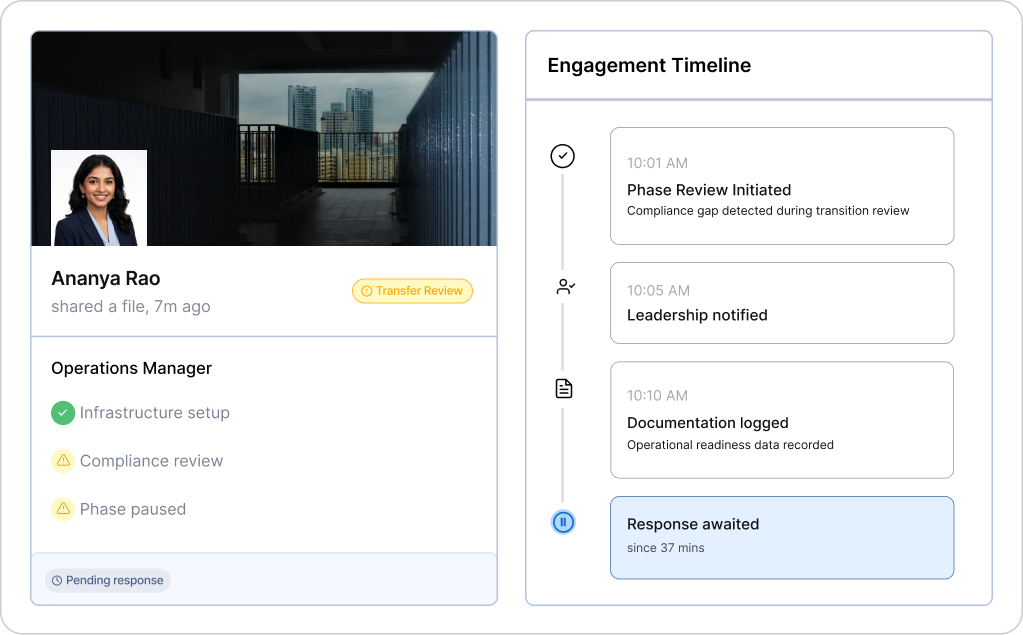Click the document icon beside Documentation logged
The height and width of the screenshot is (635, 1023).
(x=564, y=389)
